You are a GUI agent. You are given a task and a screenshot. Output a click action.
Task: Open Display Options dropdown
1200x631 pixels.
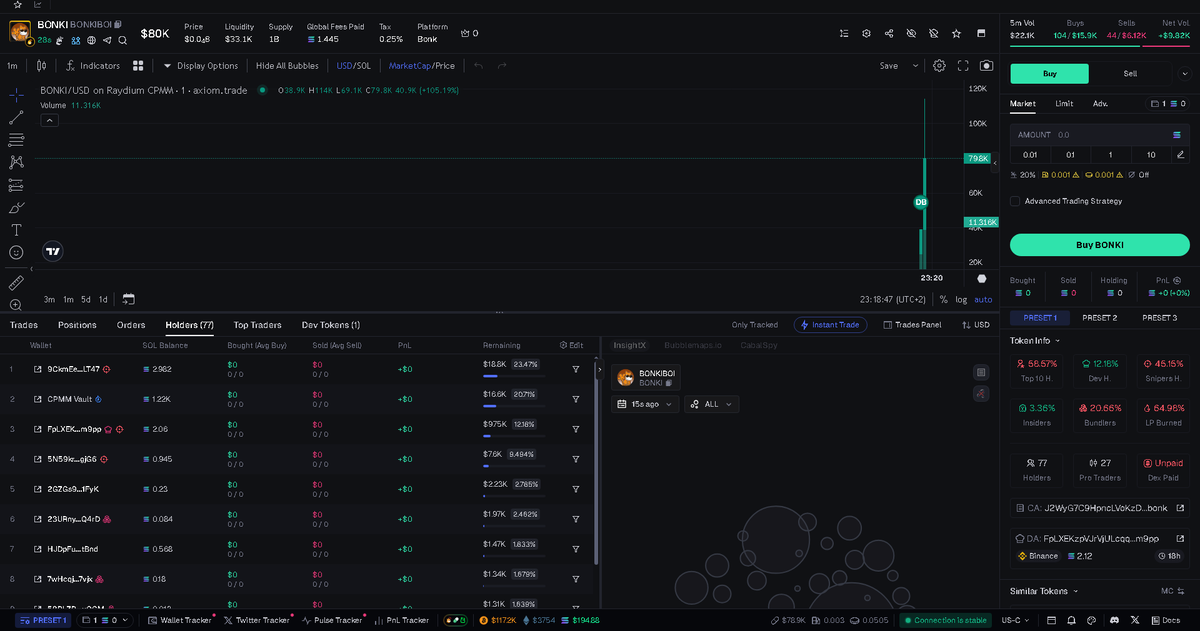(x=200, y=66)
